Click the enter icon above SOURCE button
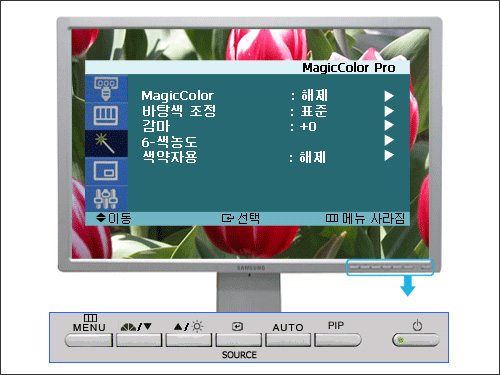The image size is (500, 375). click(x=237, y=326)
